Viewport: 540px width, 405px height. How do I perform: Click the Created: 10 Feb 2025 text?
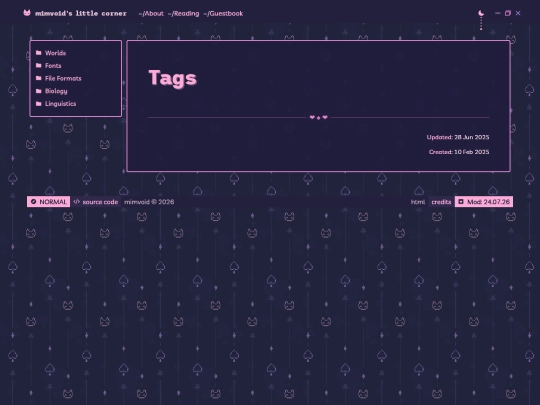(459, 152)
